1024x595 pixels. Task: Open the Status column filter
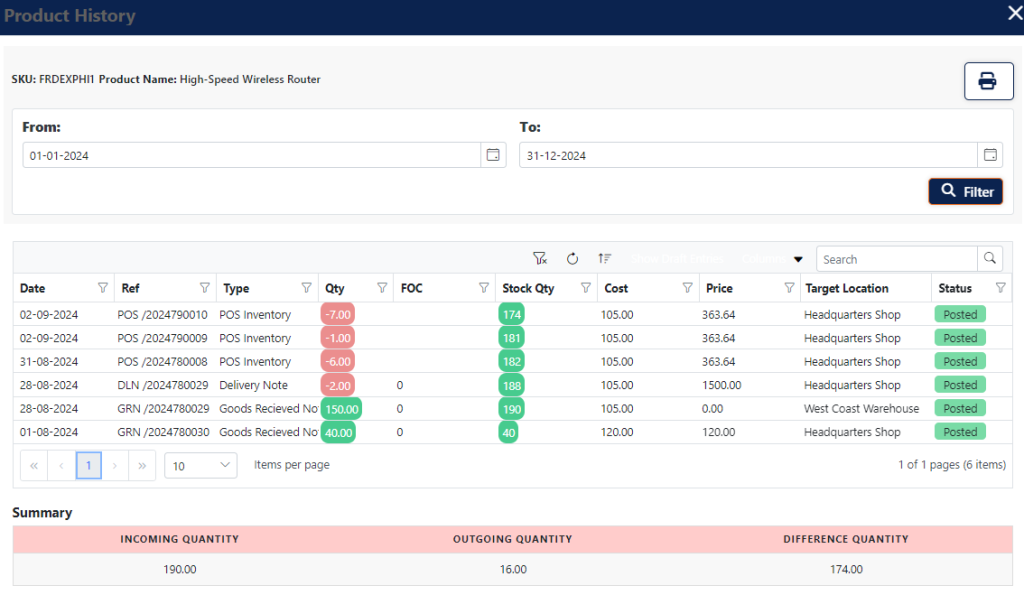tap(1001, 288)
